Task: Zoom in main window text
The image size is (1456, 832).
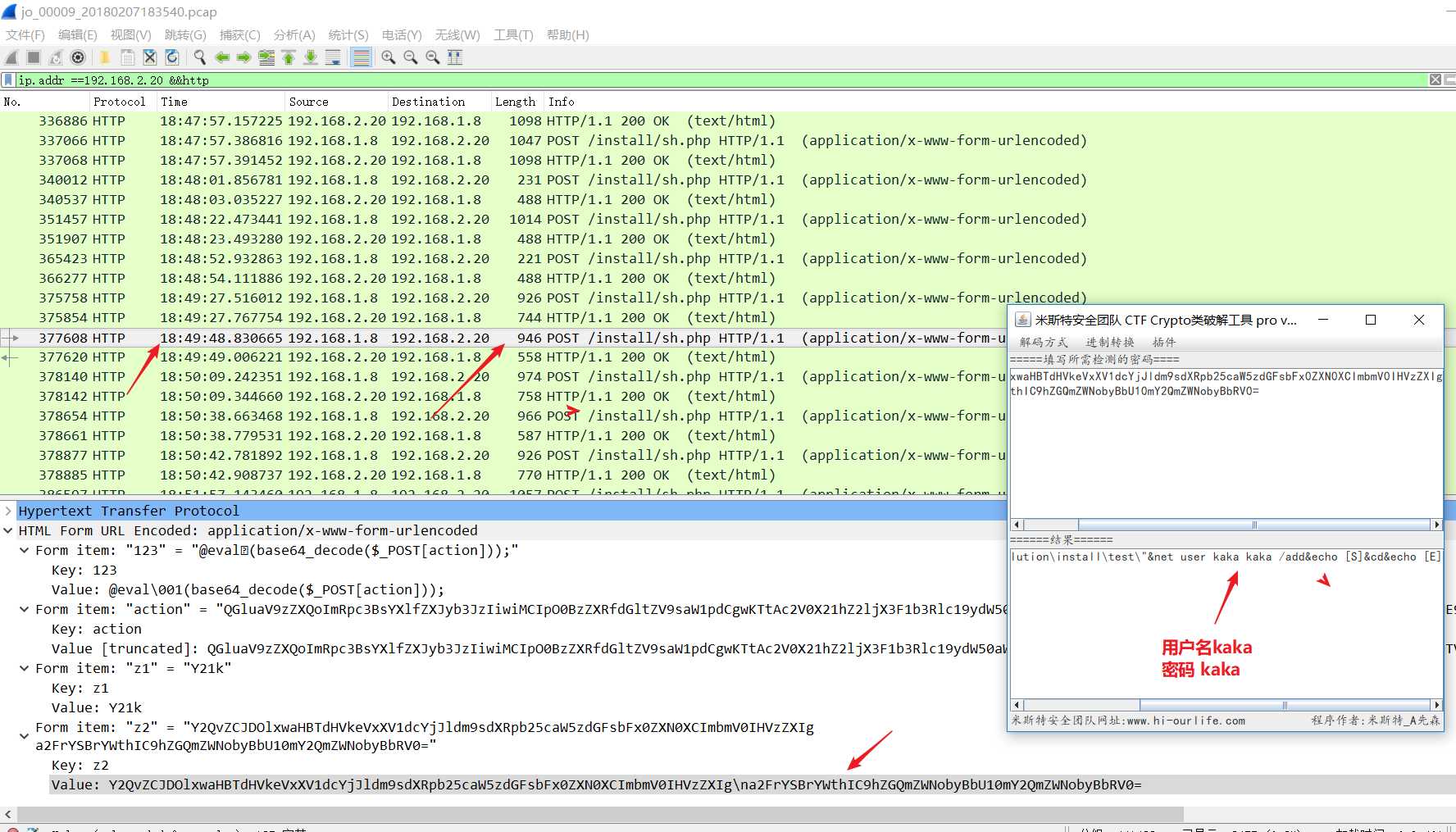Action: click(x=389, y=57)
